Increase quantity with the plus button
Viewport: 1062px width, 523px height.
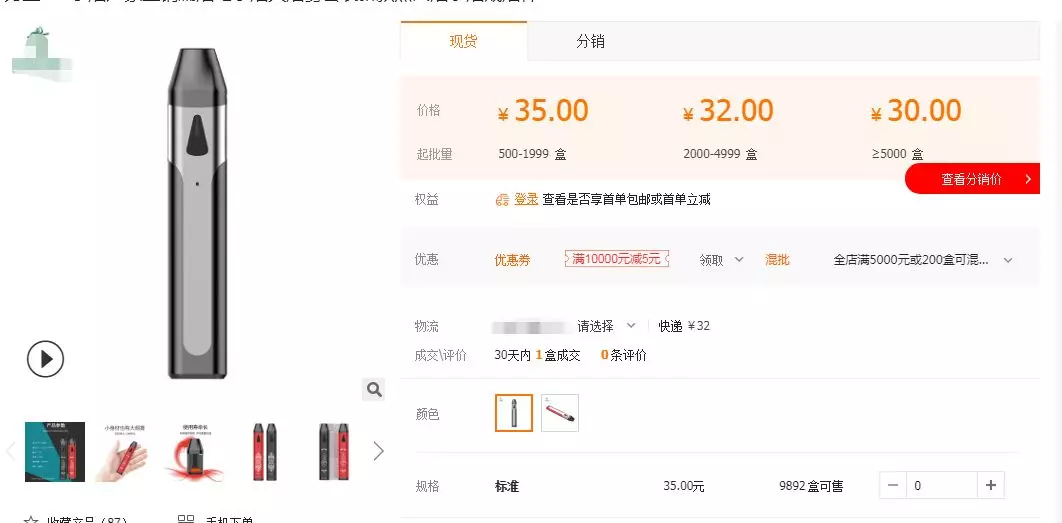point(991,485)
